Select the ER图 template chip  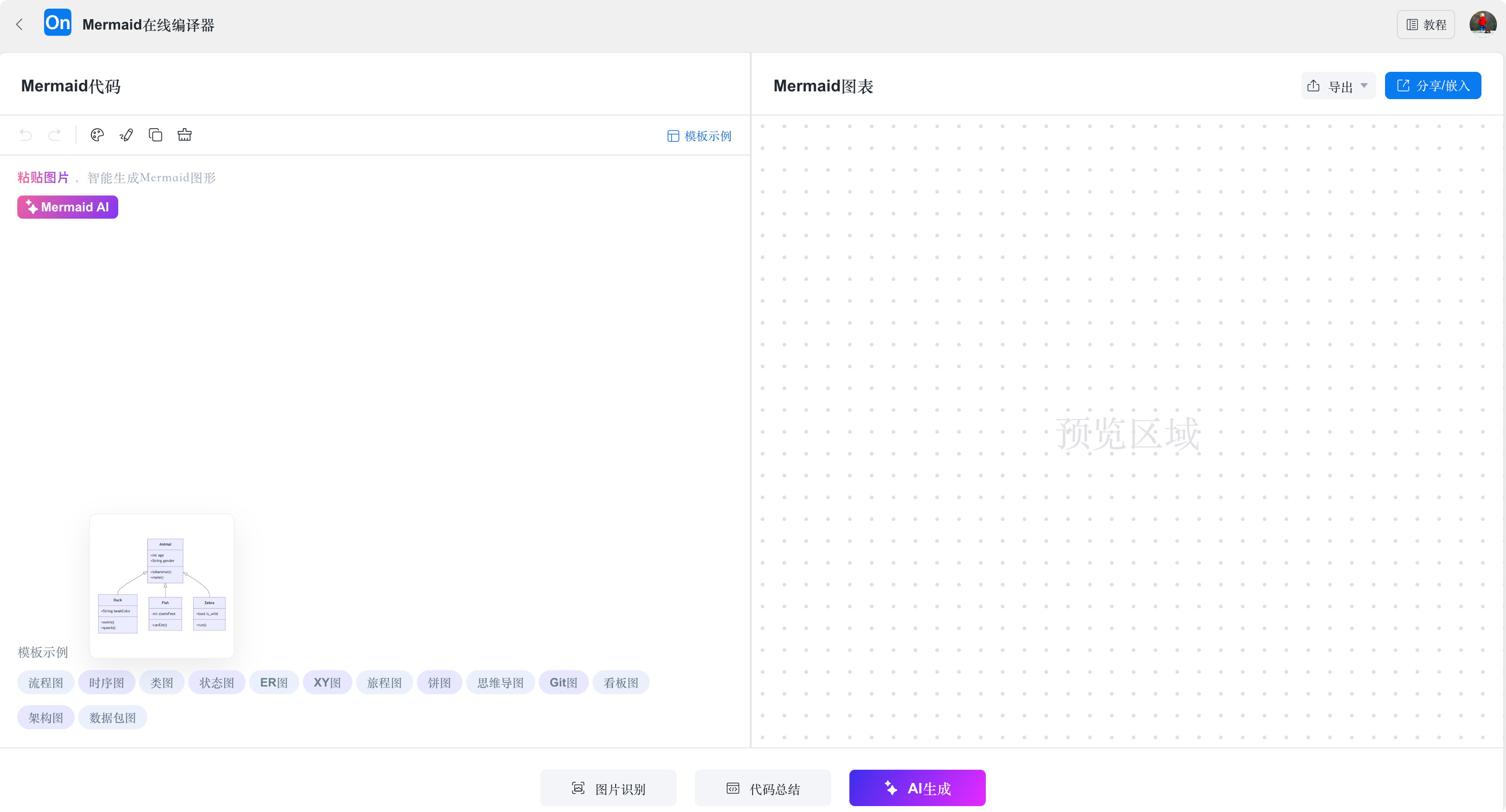click(274, 682)
